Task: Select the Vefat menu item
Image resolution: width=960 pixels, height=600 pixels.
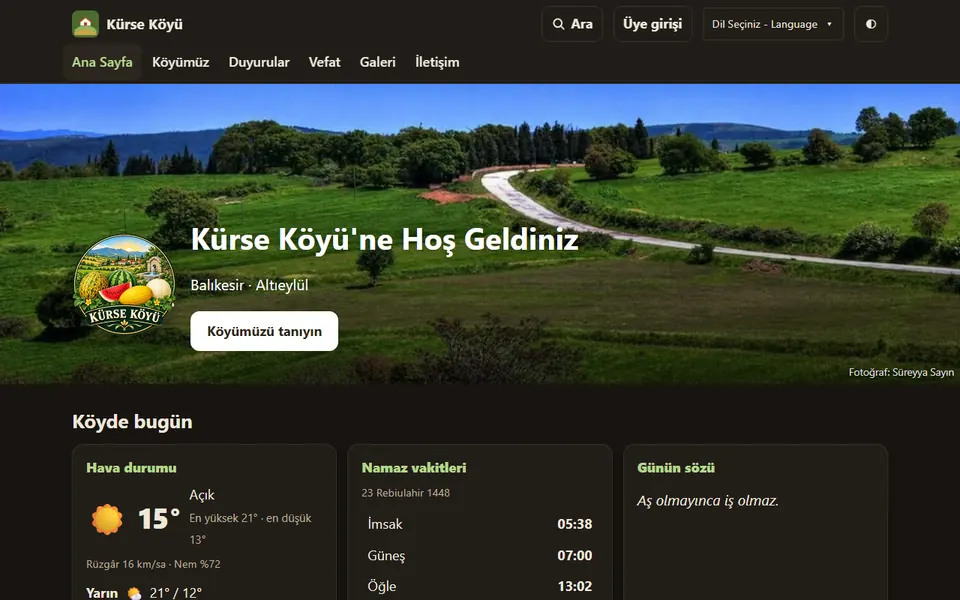Action: 324,62
